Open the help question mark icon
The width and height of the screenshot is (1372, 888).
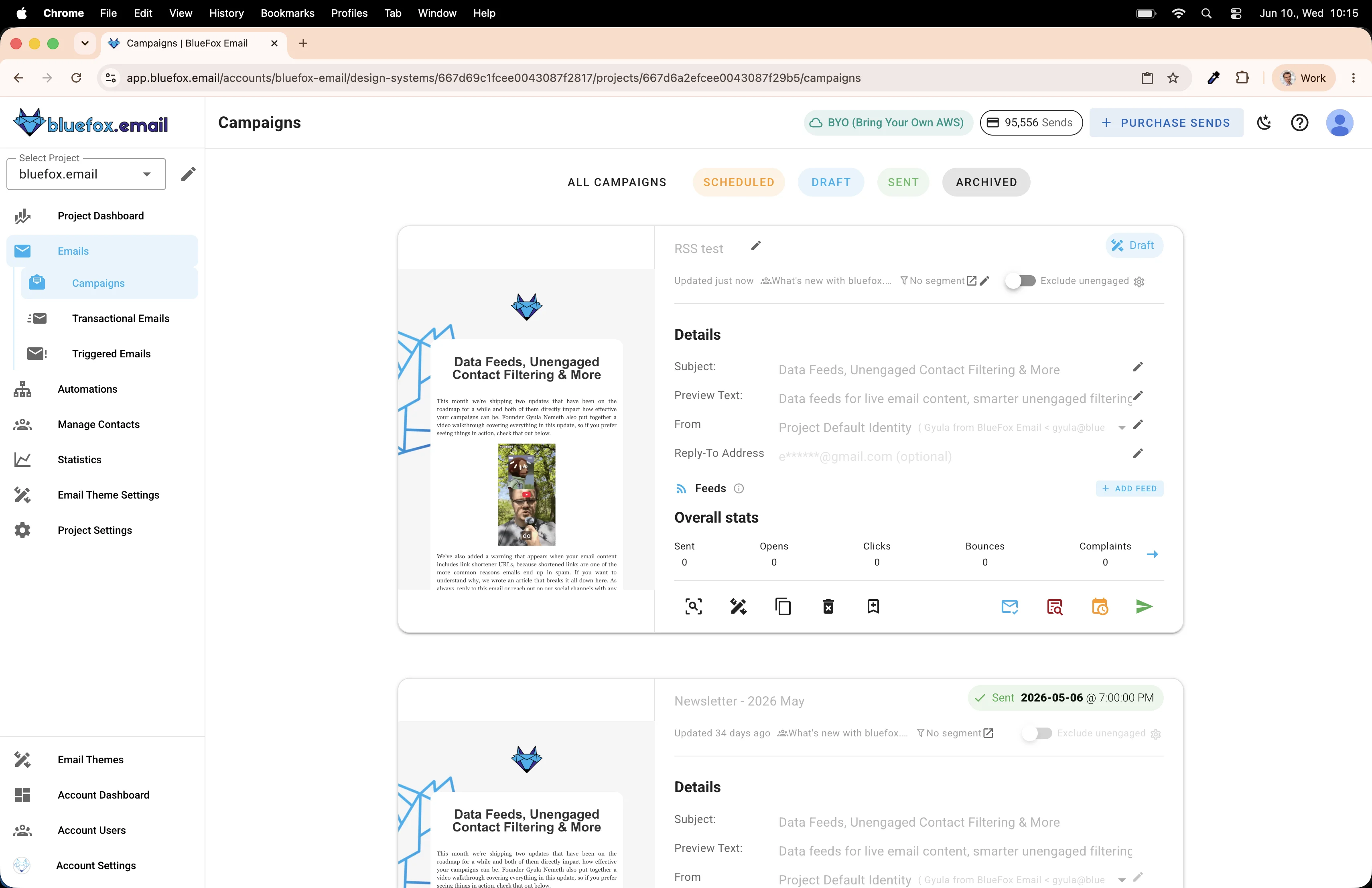point(1299,123)
